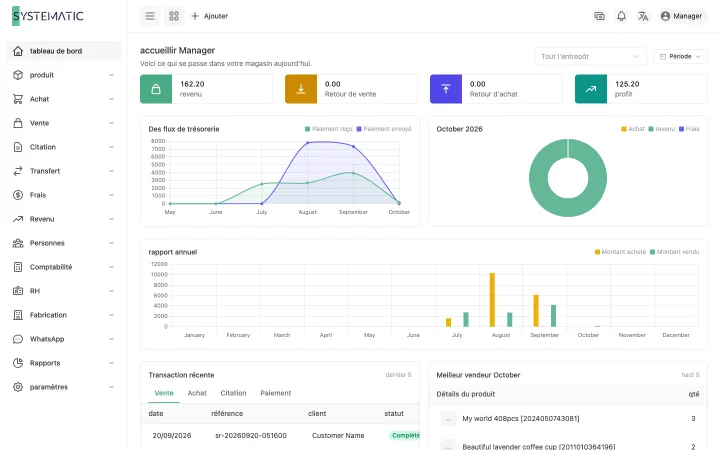The width and height of the screenshot is (720, 450).
Task: Switch to the Achat transaction tab
Action: [197, 393]
